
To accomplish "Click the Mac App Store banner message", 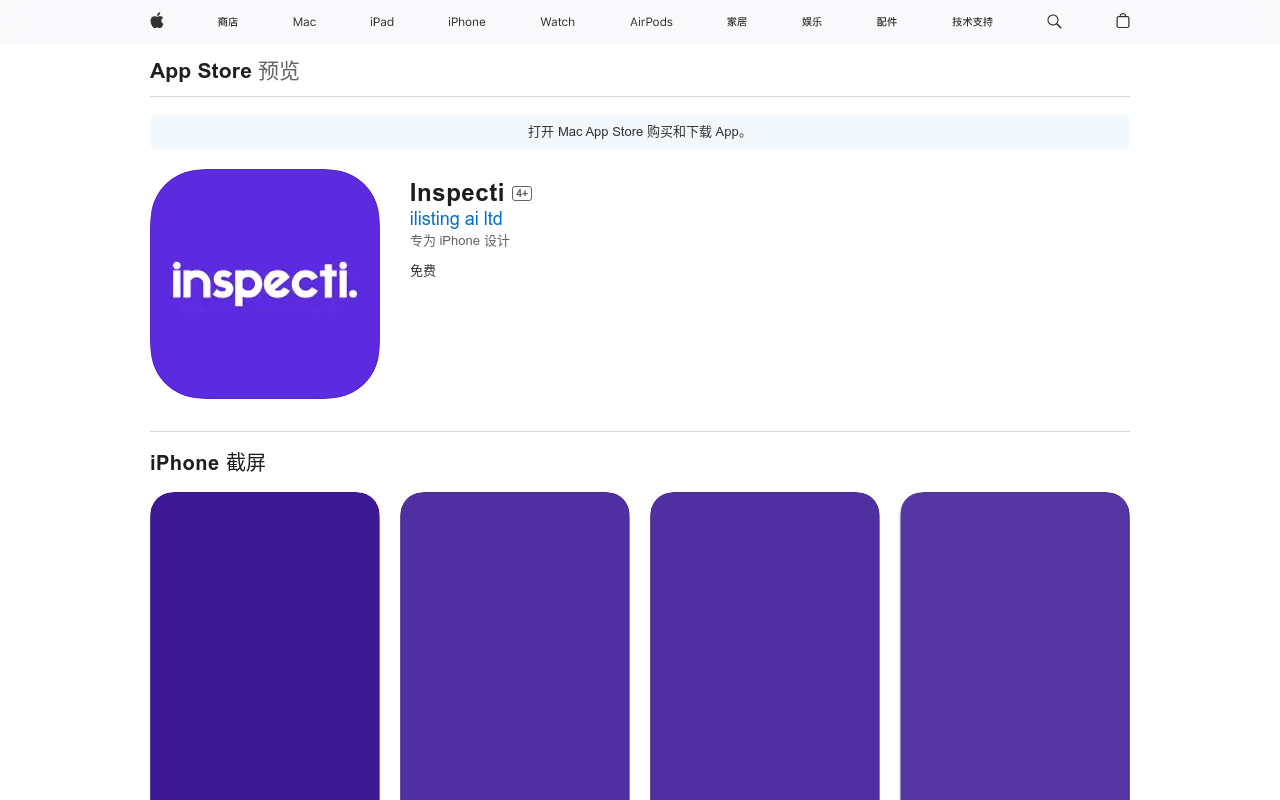I will [640, 132].
